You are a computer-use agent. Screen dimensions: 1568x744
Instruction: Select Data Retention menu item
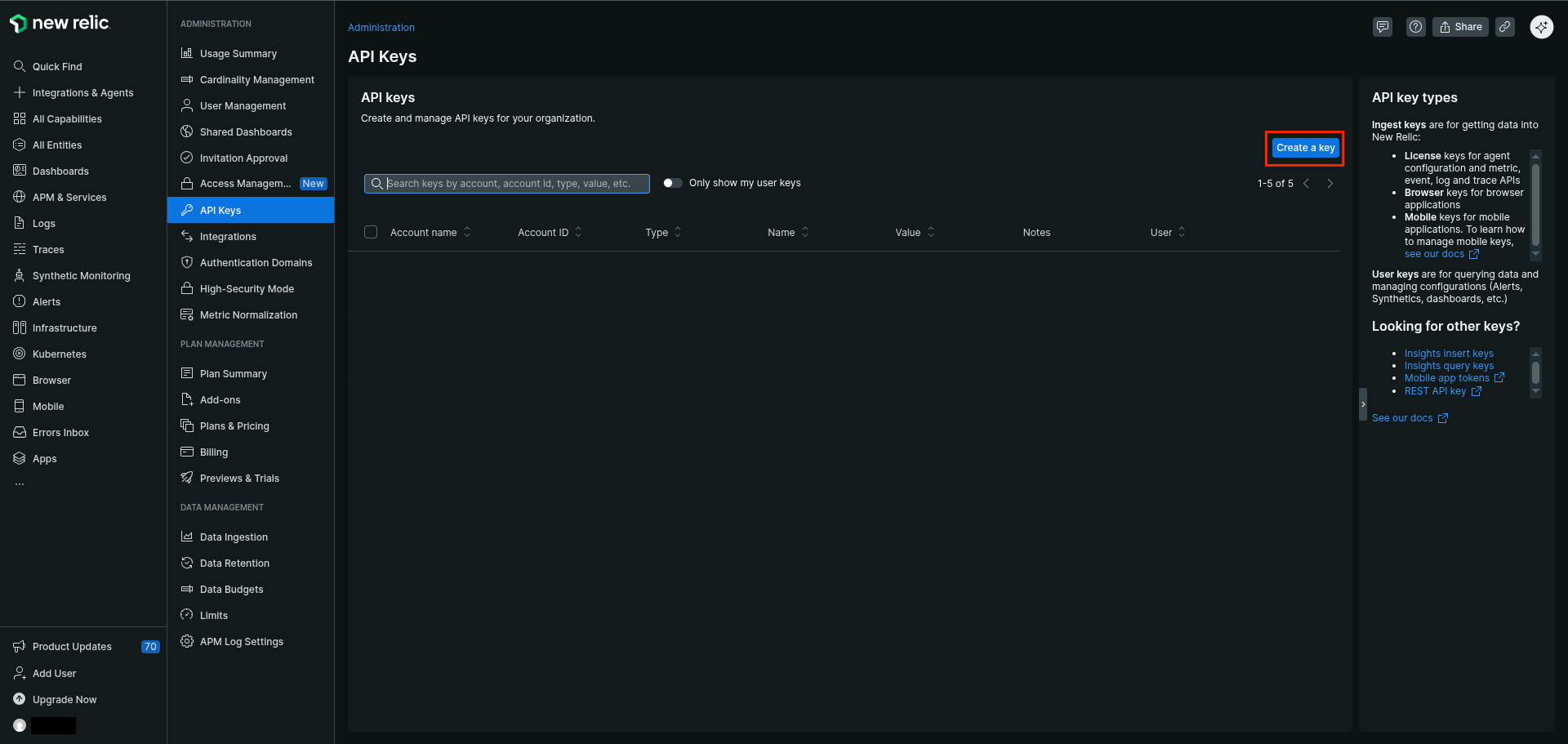coord(234,564)
